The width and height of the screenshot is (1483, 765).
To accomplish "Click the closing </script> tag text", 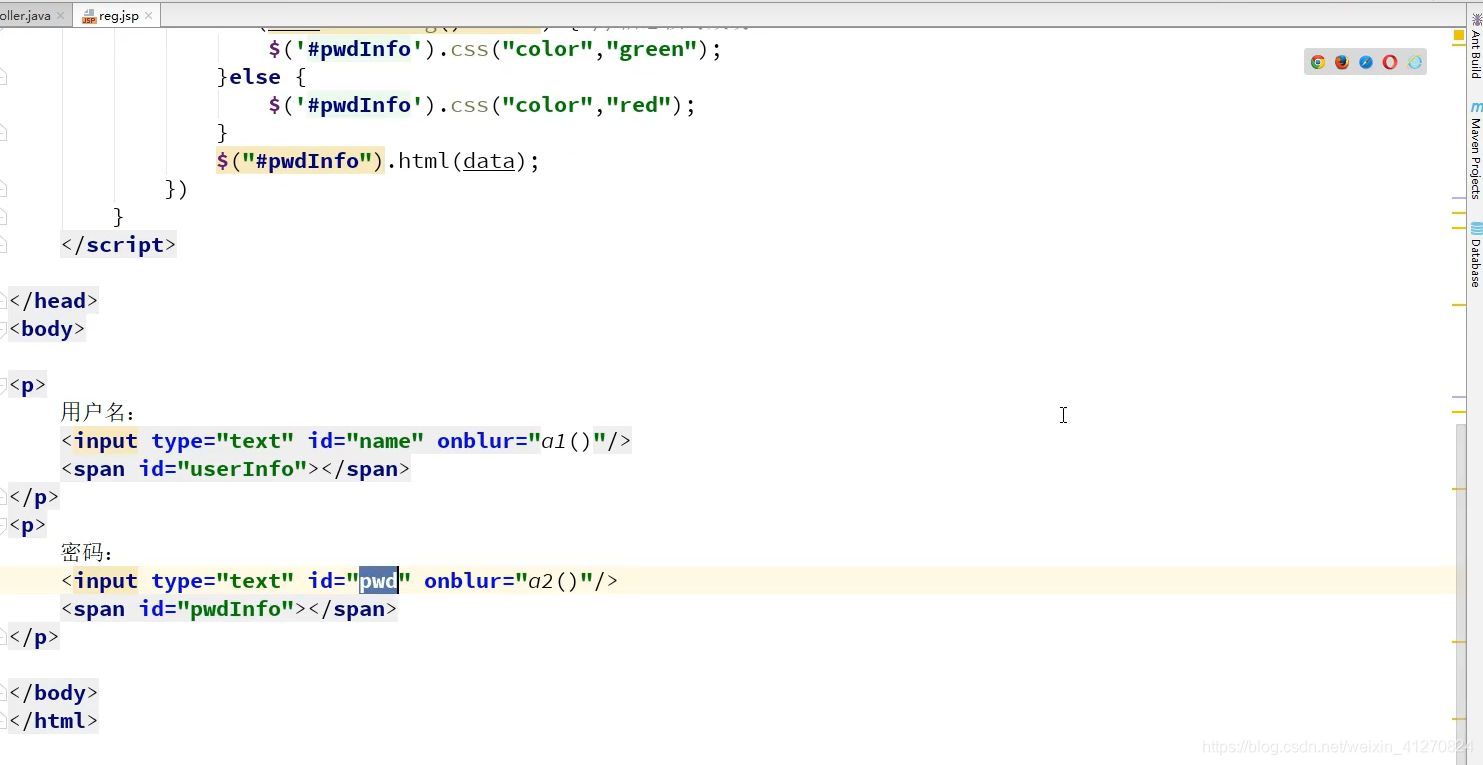I will (119, 245).
